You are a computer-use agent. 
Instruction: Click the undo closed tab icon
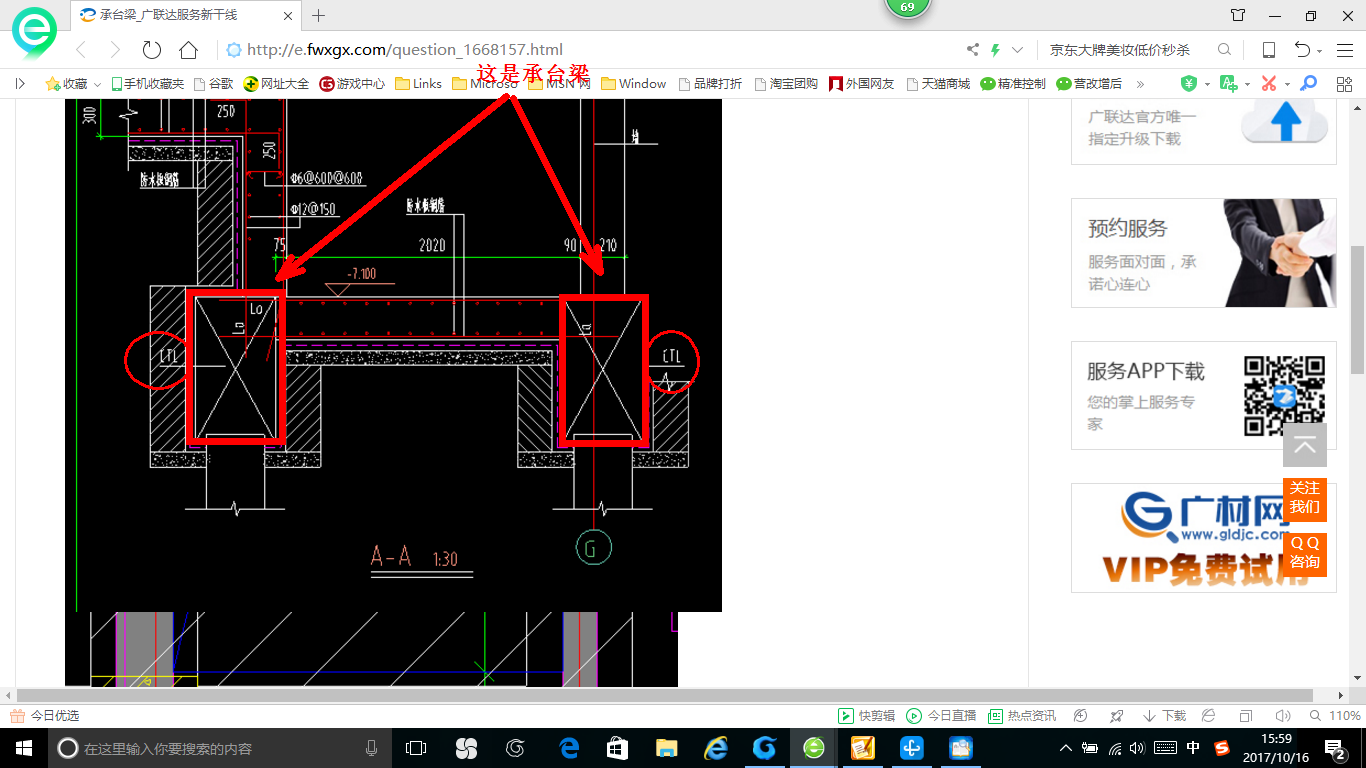coord(1302,50)
